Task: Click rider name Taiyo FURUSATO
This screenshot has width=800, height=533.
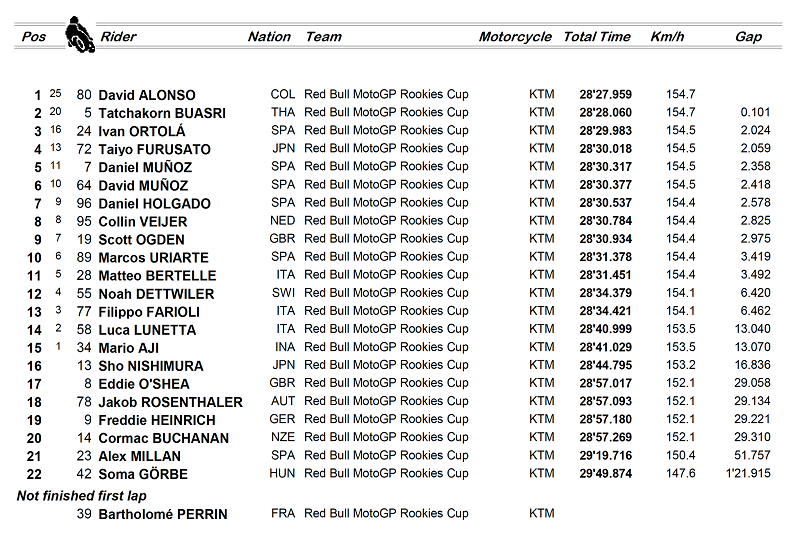Action: coord(148,149)
